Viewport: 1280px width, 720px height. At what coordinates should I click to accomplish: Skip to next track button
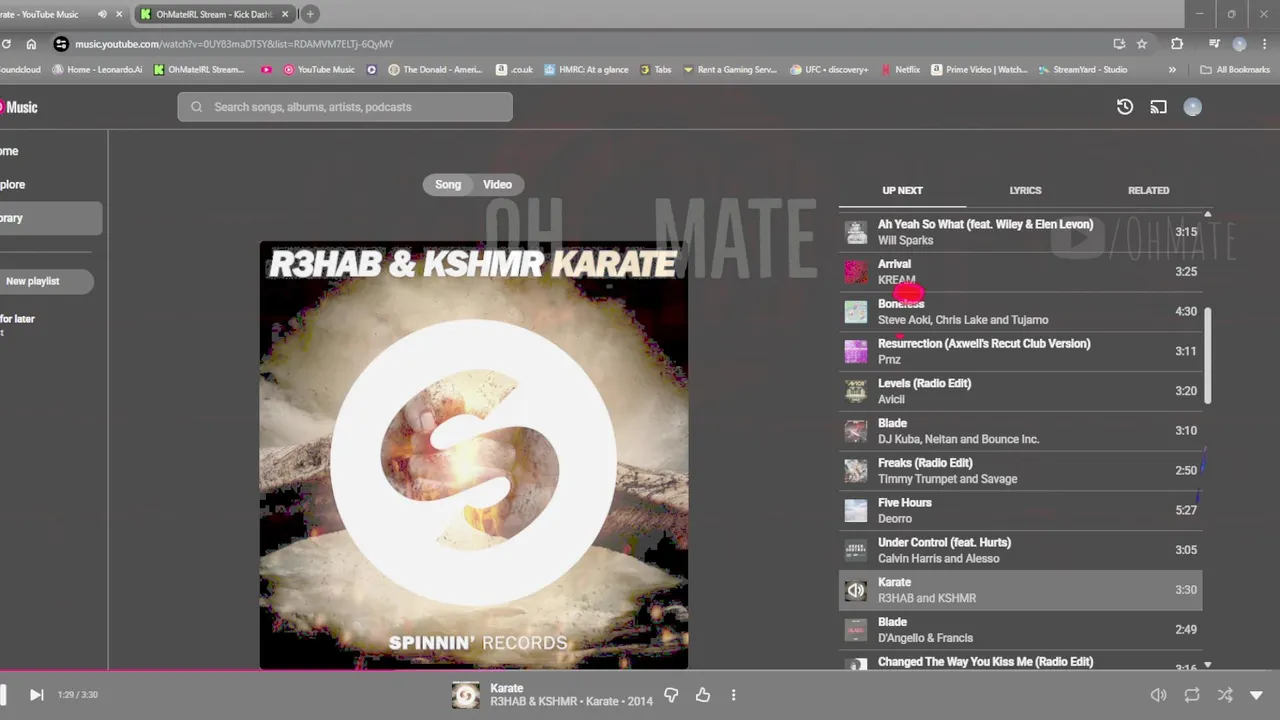click(36, 695)
